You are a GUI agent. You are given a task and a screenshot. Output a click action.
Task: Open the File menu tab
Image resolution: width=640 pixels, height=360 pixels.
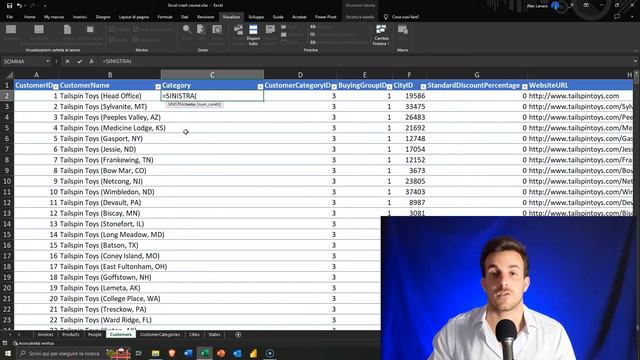pyautogui.click(x=9, y=17)
